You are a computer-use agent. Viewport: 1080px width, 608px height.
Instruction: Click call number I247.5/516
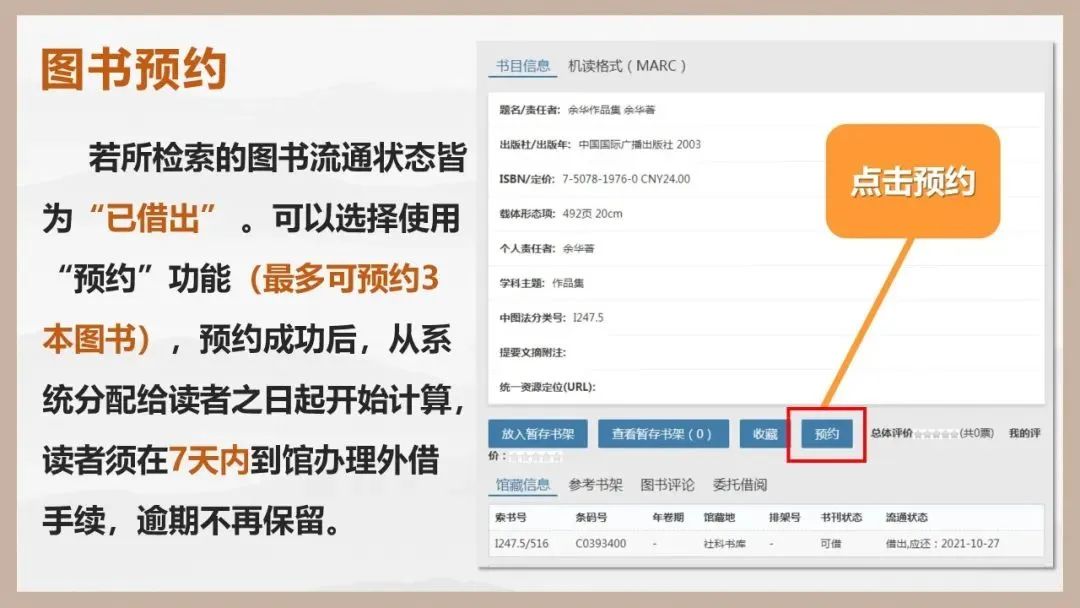coord(521,543)
